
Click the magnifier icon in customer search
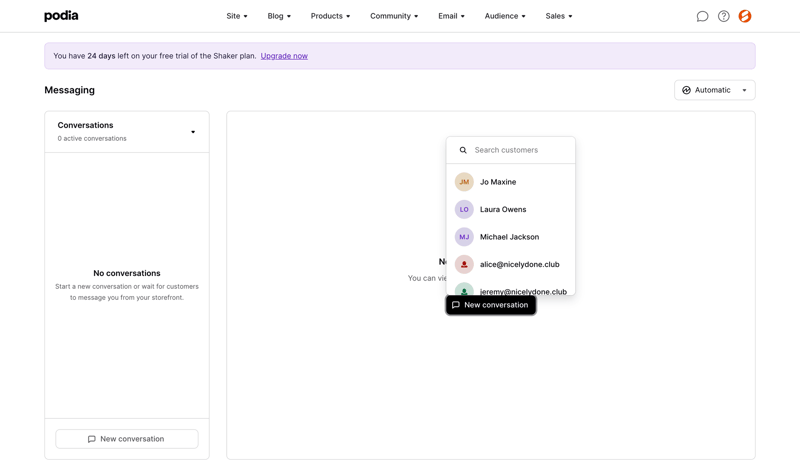[463, 150]
